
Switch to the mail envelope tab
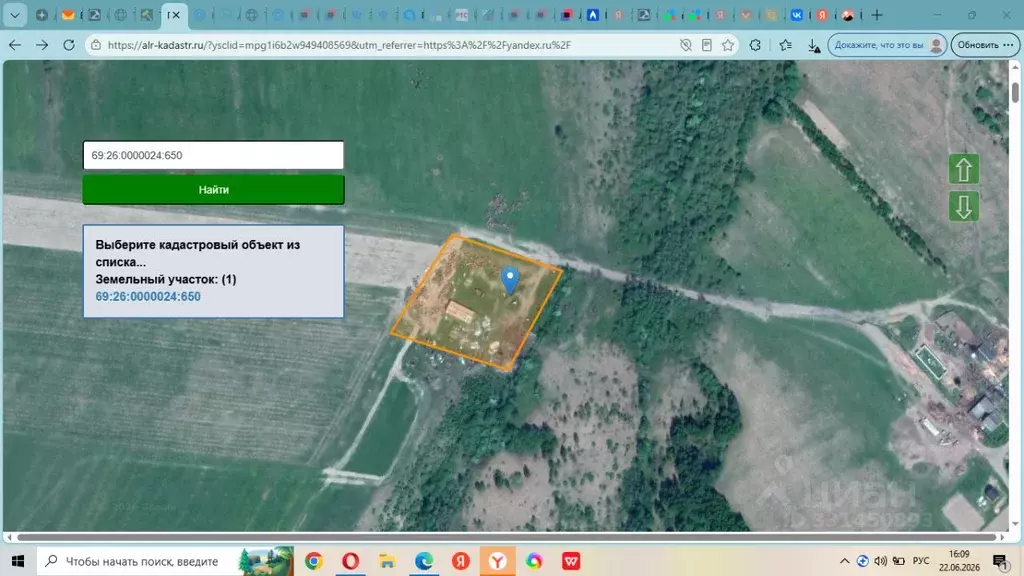point(67,15)
